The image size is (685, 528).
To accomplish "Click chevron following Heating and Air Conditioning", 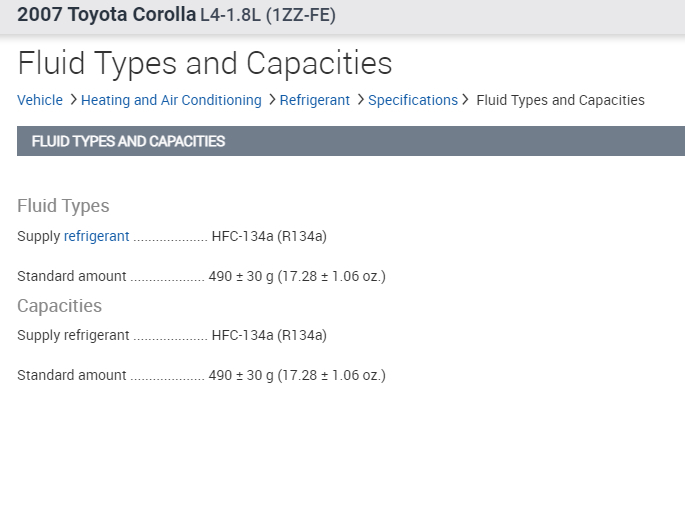I will (x=271, y=100).
